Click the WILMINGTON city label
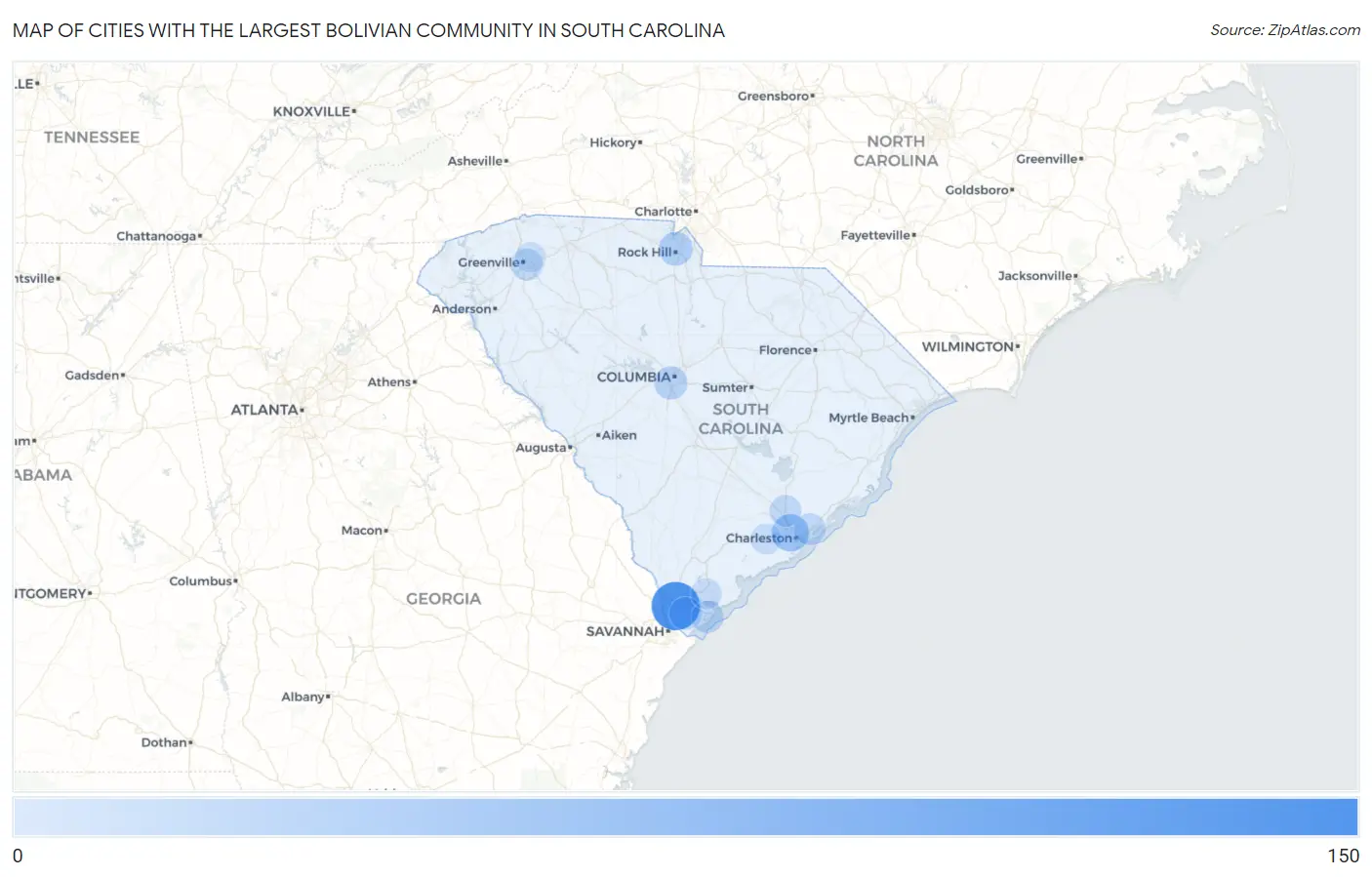 [970, 346]
